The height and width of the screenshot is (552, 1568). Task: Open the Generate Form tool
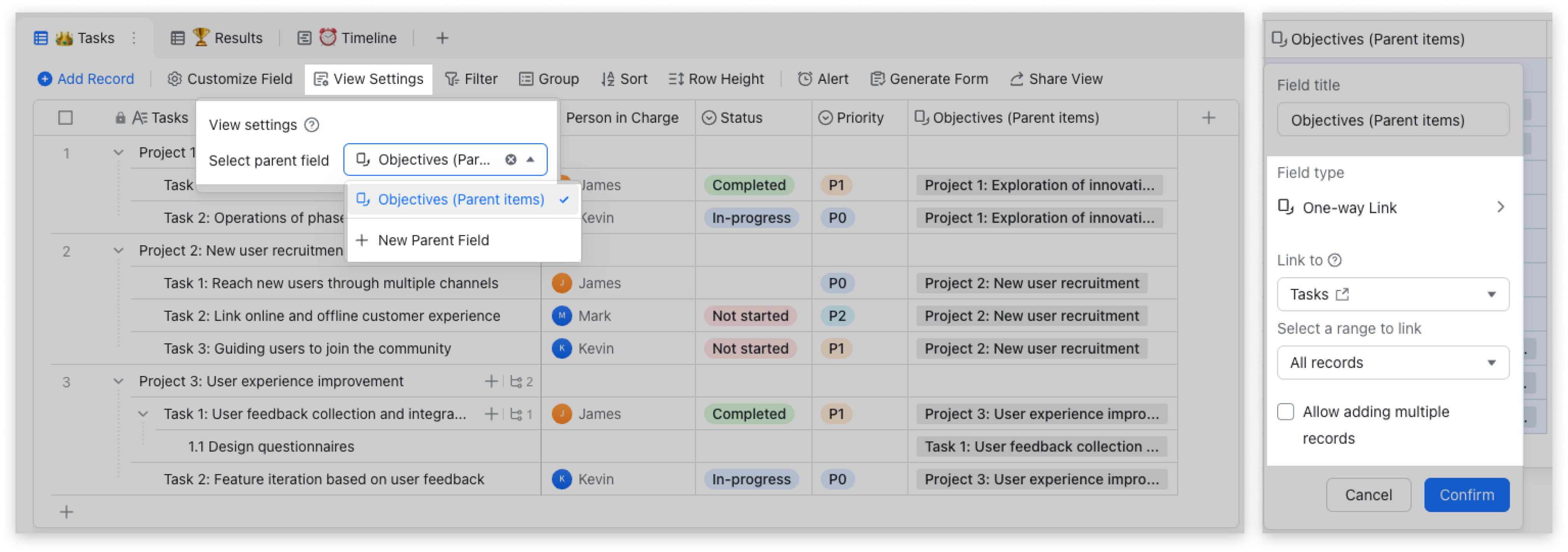tap(929, 79)
